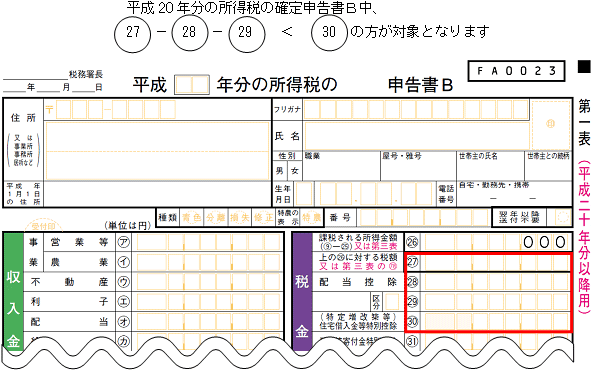The width and height of the screenshot is (592, 370).
Task: Click the FA0023 form code box
Action: click(x=516, y=71)
